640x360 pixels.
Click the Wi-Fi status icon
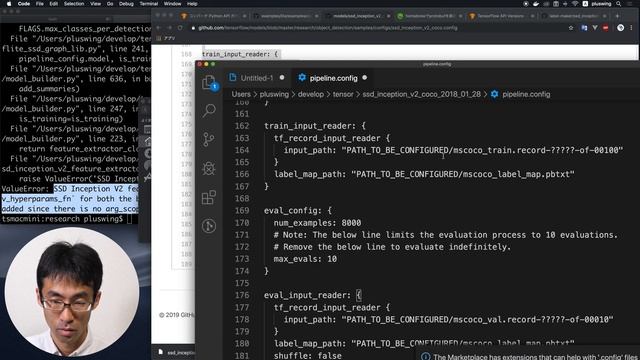pos(575,4)
